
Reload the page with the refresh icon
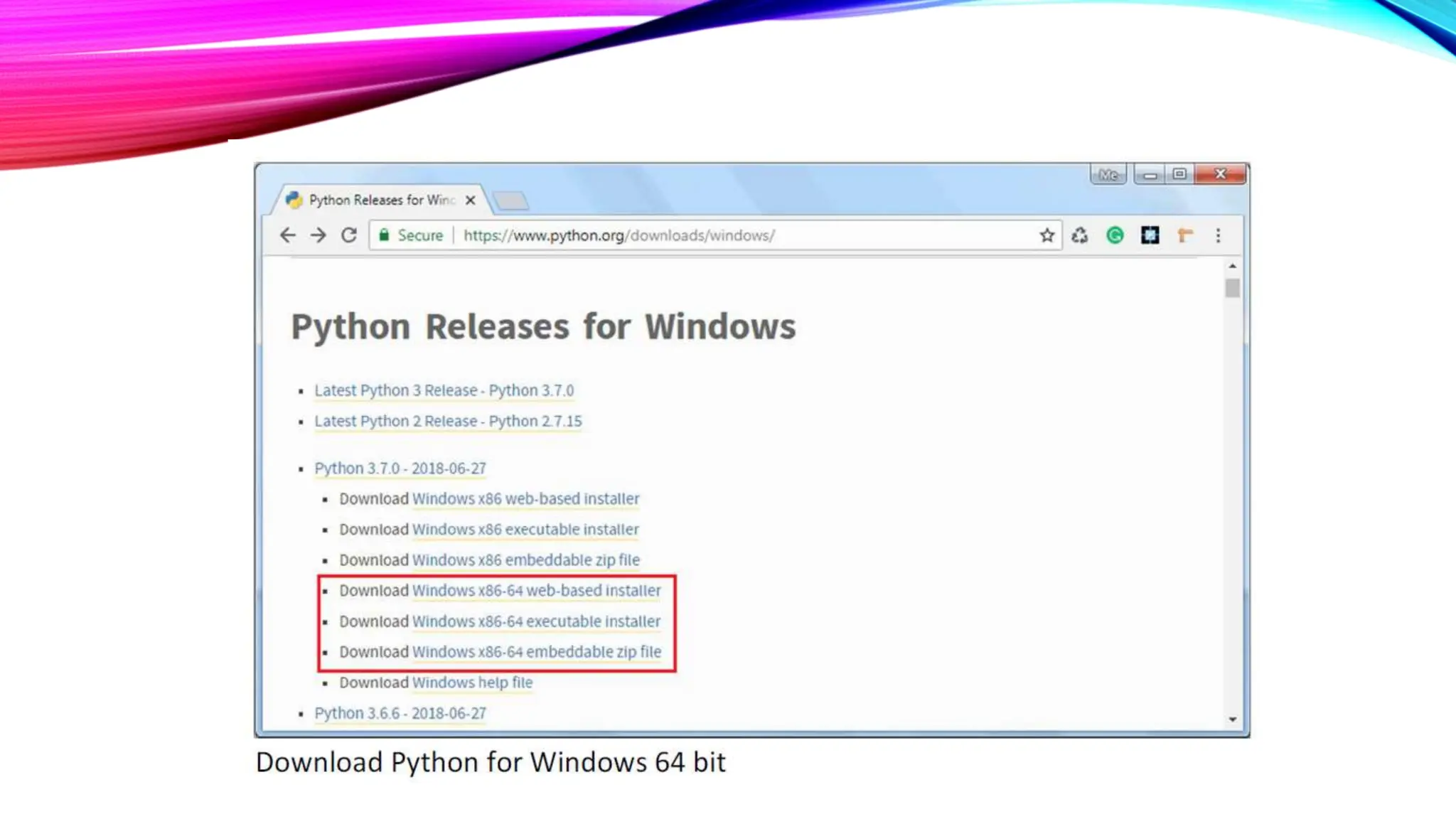348,235
